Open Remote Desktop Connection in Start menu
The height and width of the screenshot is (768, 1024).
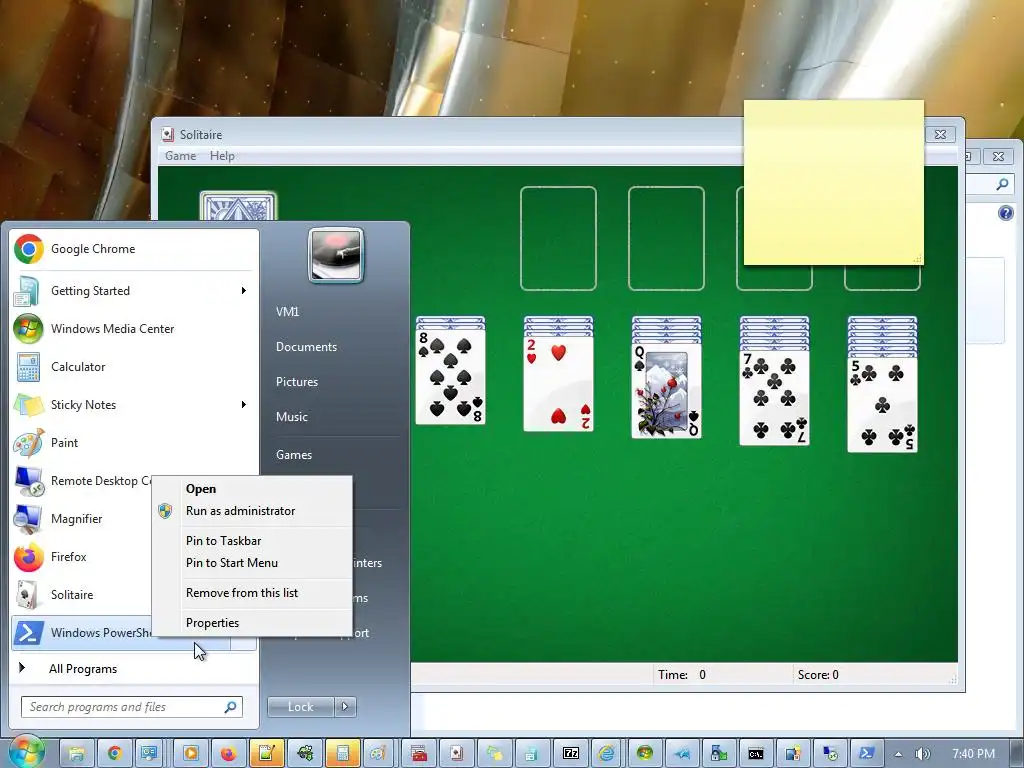81,481
